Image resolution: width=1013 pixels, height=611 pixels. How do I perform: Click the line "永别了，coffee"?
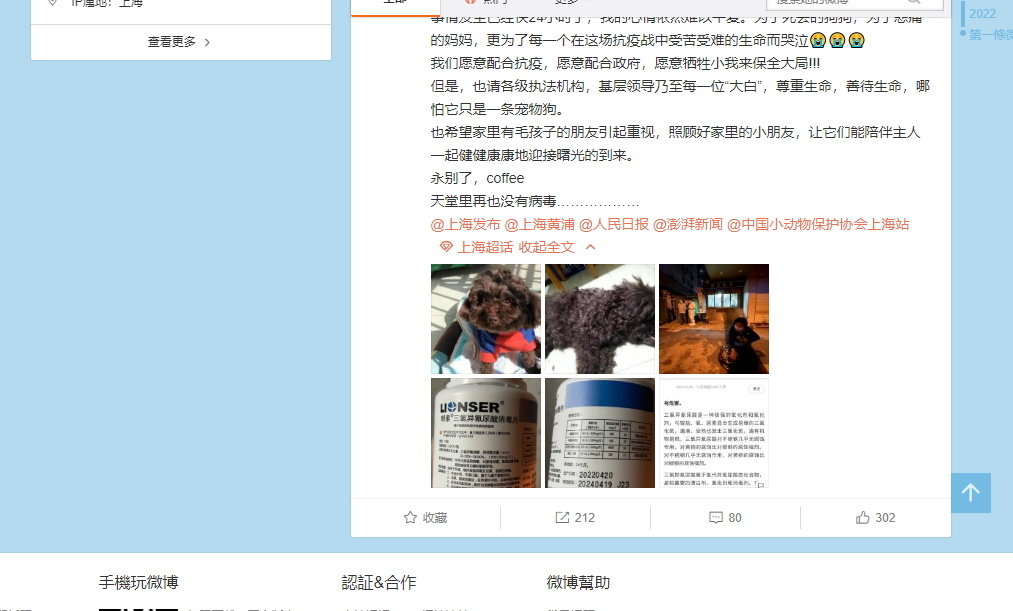pyautogui.click(x=477, y=178)
